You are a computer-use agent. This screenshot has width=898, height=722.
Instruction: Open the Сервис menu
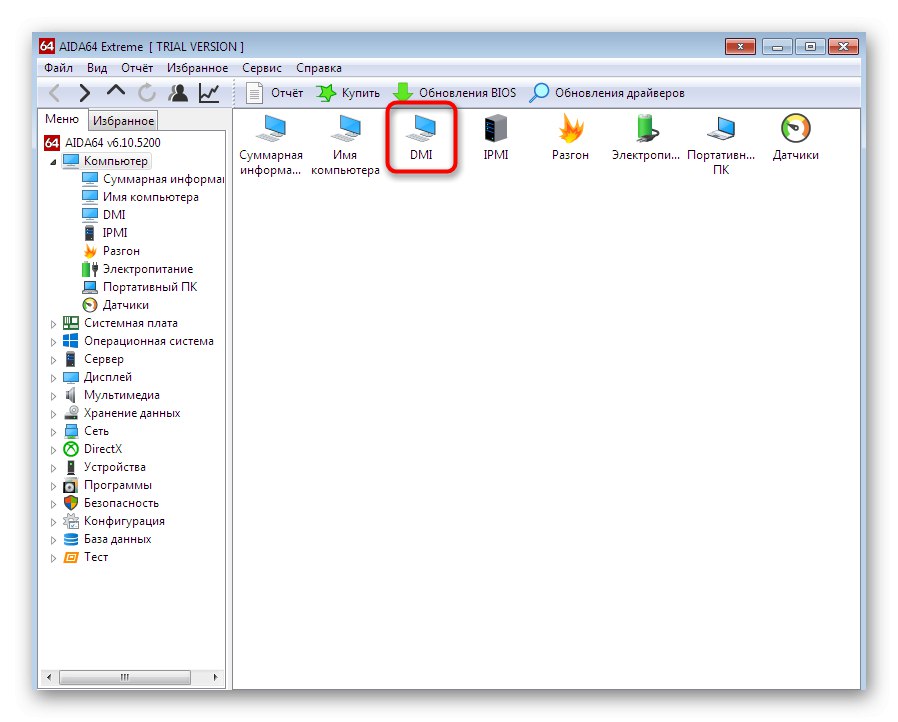[x=262, y=68]
